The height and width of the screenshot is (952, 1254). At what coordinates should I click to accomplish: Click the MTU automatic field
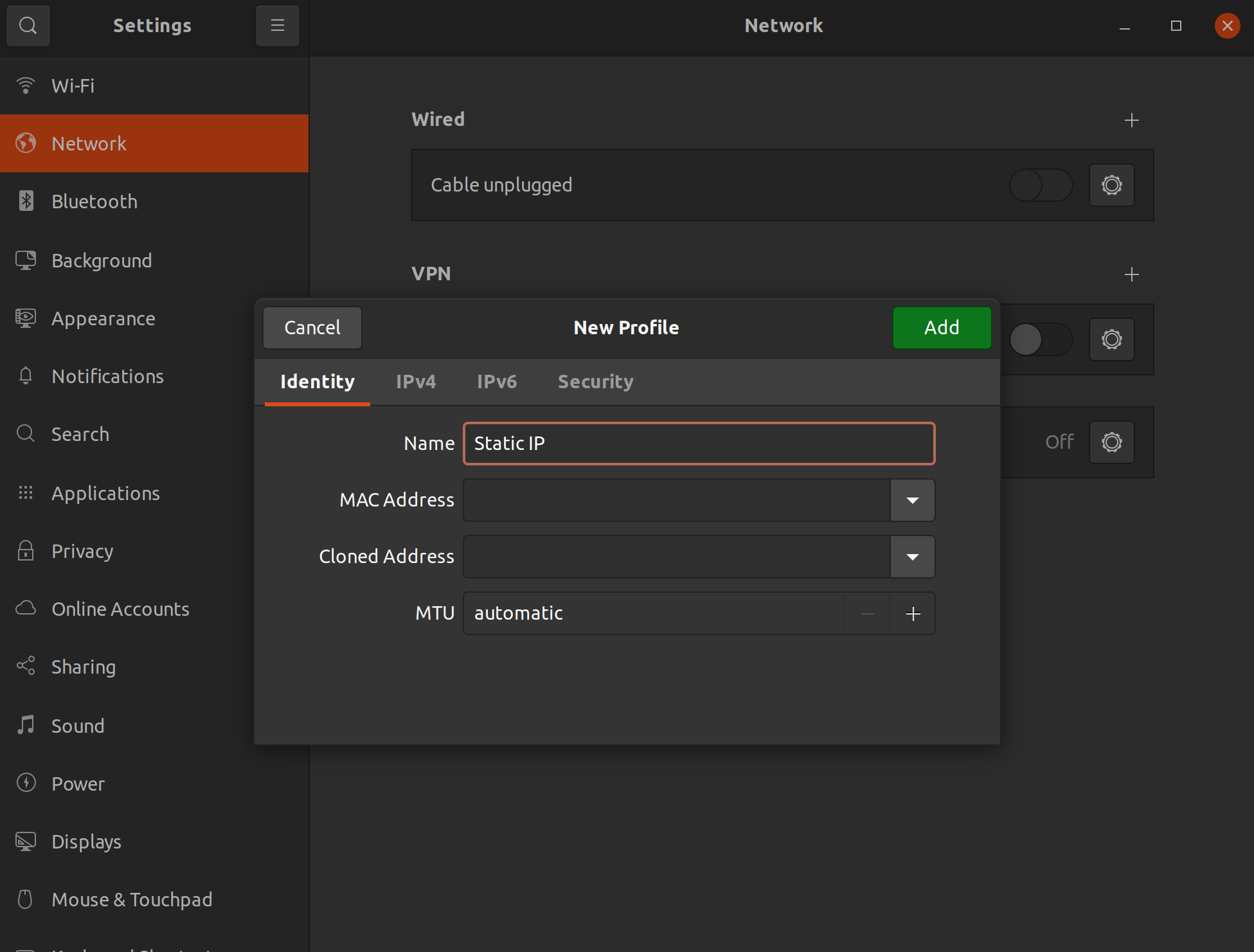(654, 613)
